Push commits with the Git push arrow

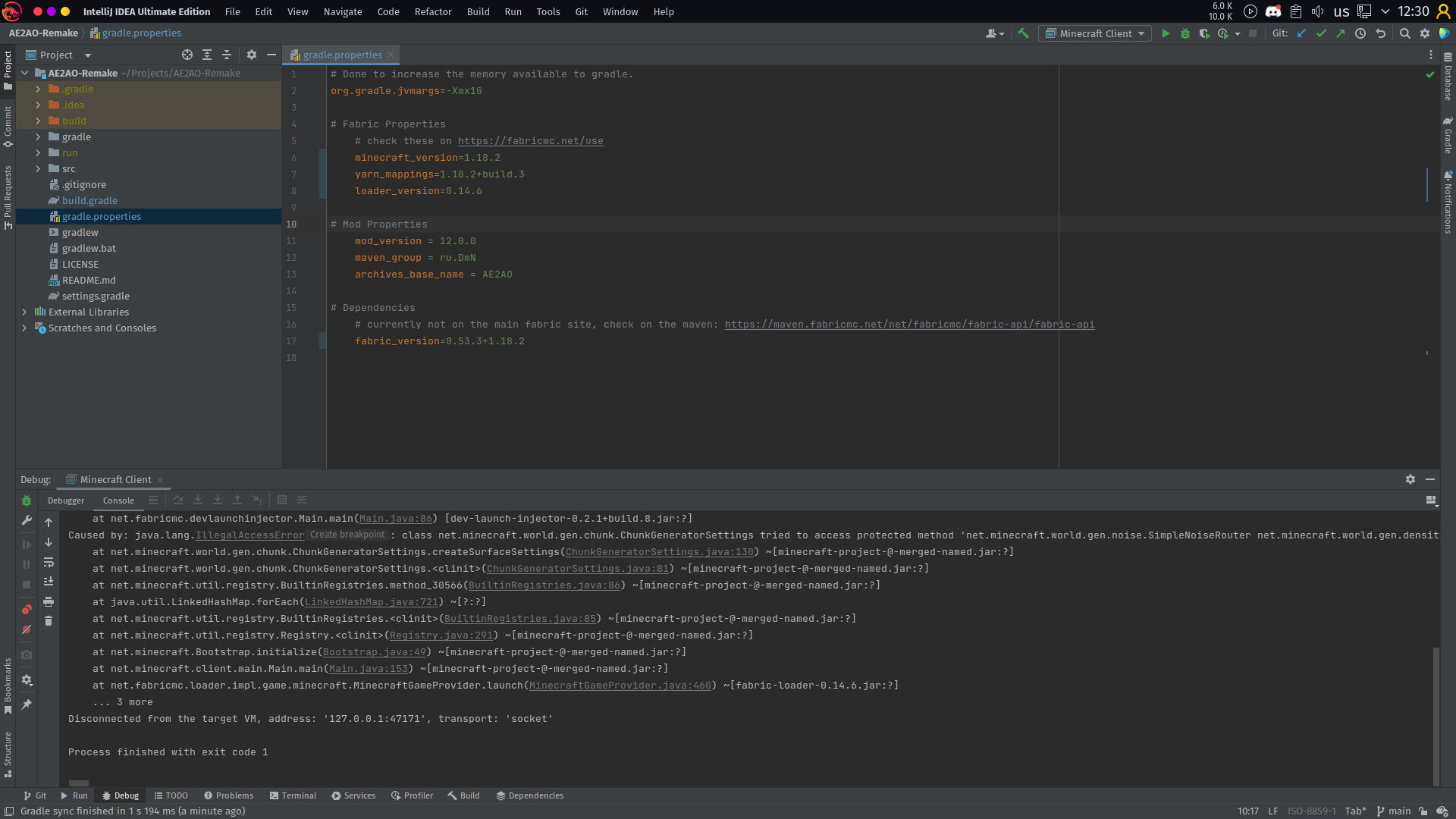[x=1341, y=33]
